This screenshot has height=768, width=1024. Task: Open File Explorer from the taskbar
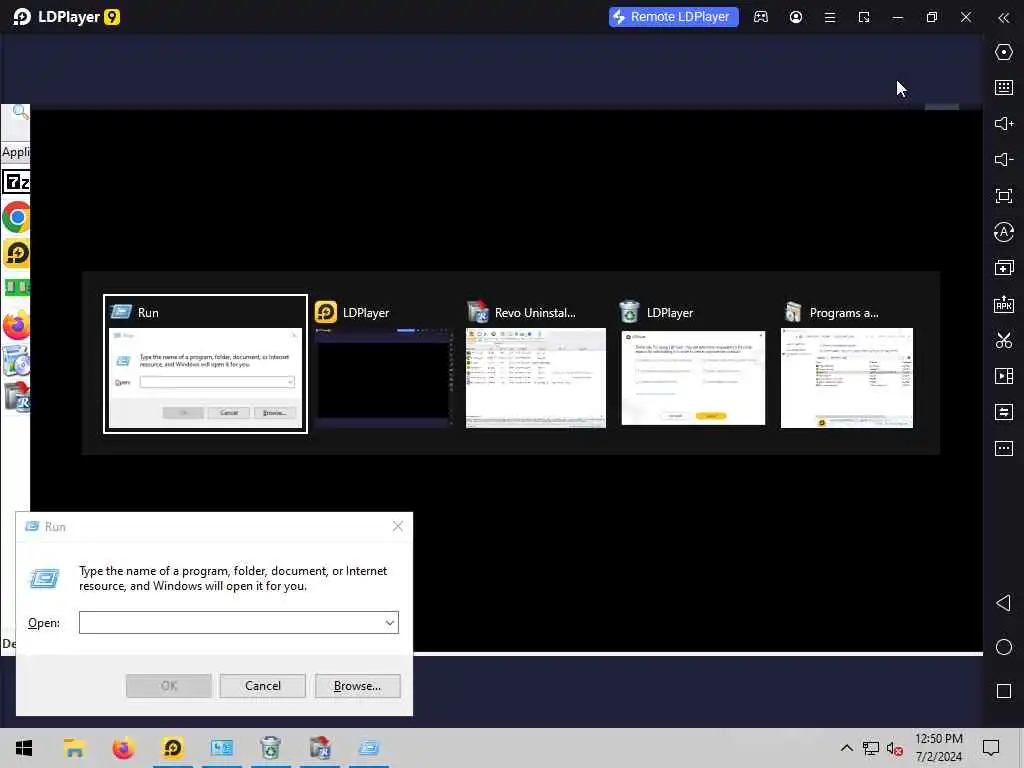(x=74, y=748)
